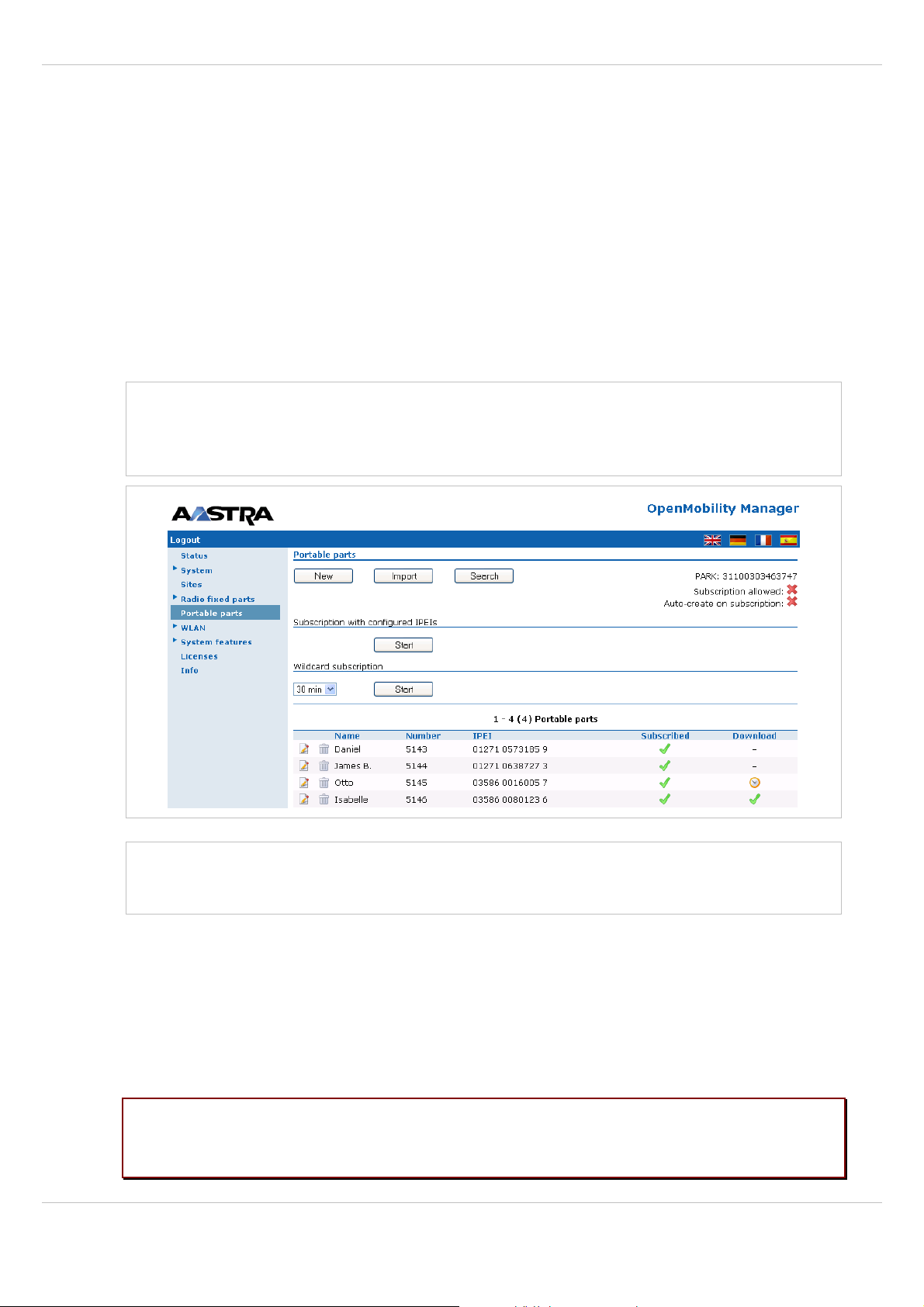This screenshot has width=924, height=1307.
Task: Open the System menu item
Action: pyautogui.click(x=196, y=570)
